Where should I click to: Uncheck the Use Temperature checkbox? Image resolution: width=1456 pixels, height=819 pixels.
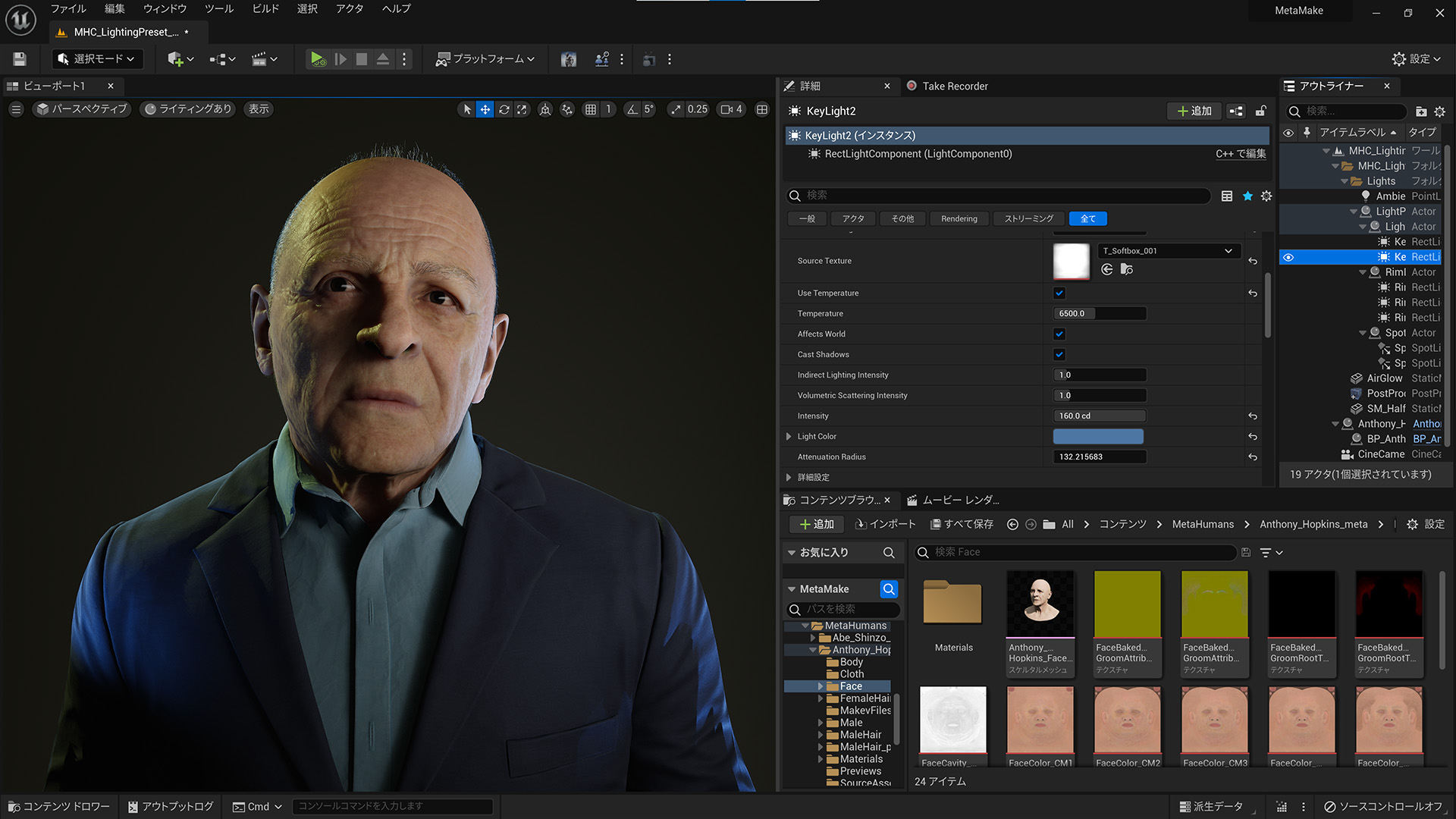[1059, 293]
